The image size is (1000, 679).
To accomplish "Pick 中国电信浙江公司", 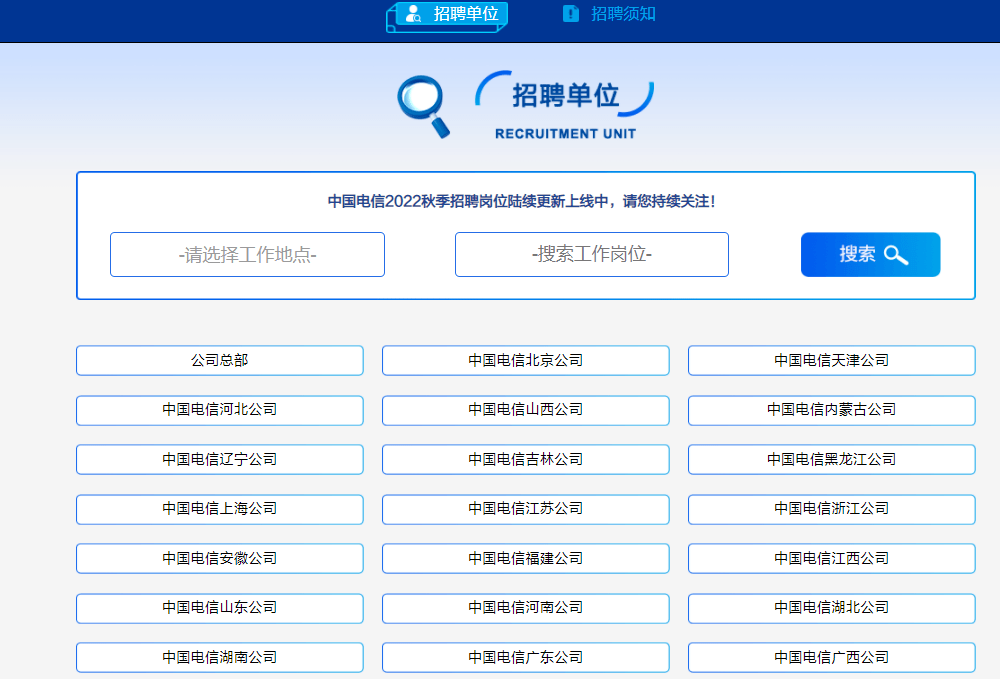I will coord(832,509).
